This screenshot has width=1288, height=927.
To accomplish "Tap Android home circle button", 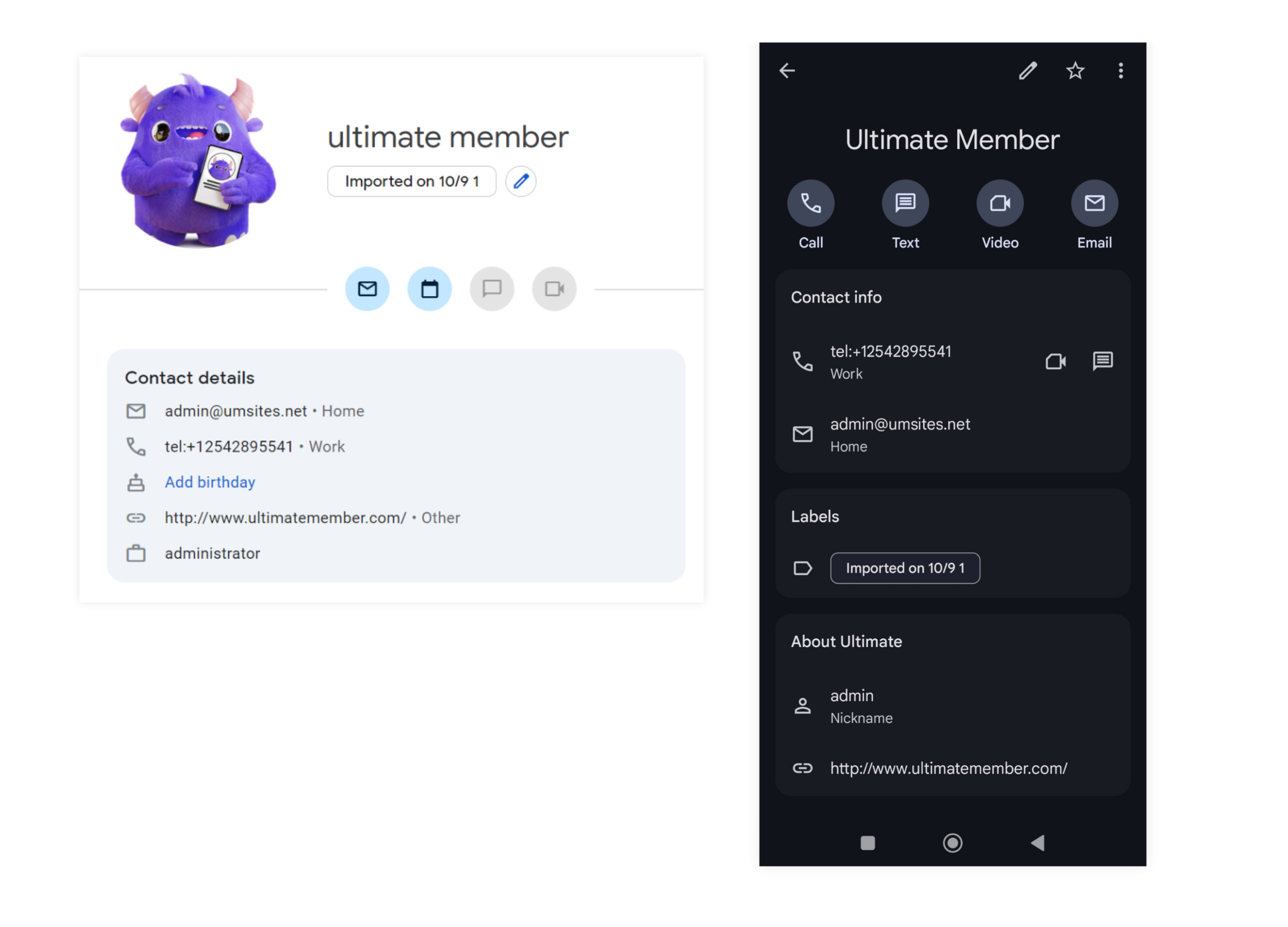I will click(953, 843).
